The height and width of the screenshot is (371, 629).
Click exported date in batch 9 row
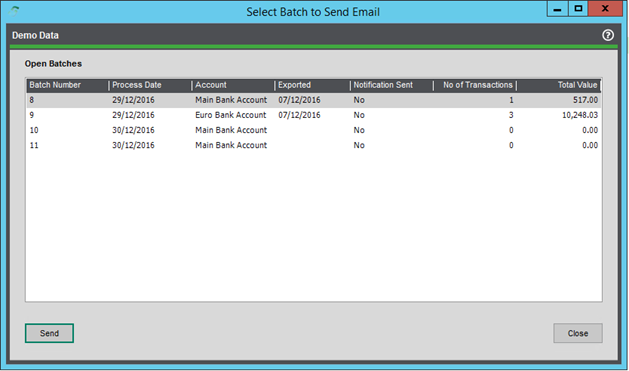299,115
